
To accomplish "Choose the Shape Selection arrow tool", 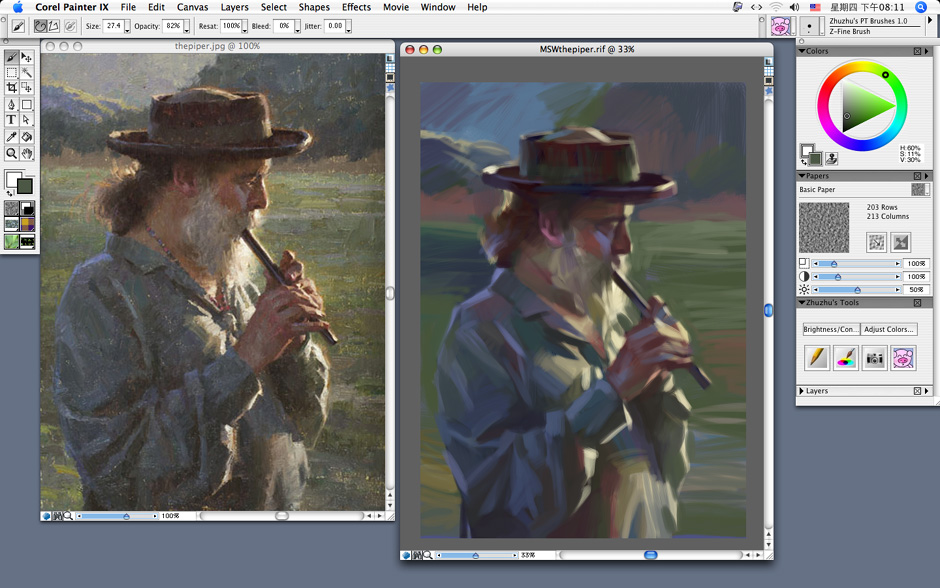I will pyautogui.click(x=26, y=120).
